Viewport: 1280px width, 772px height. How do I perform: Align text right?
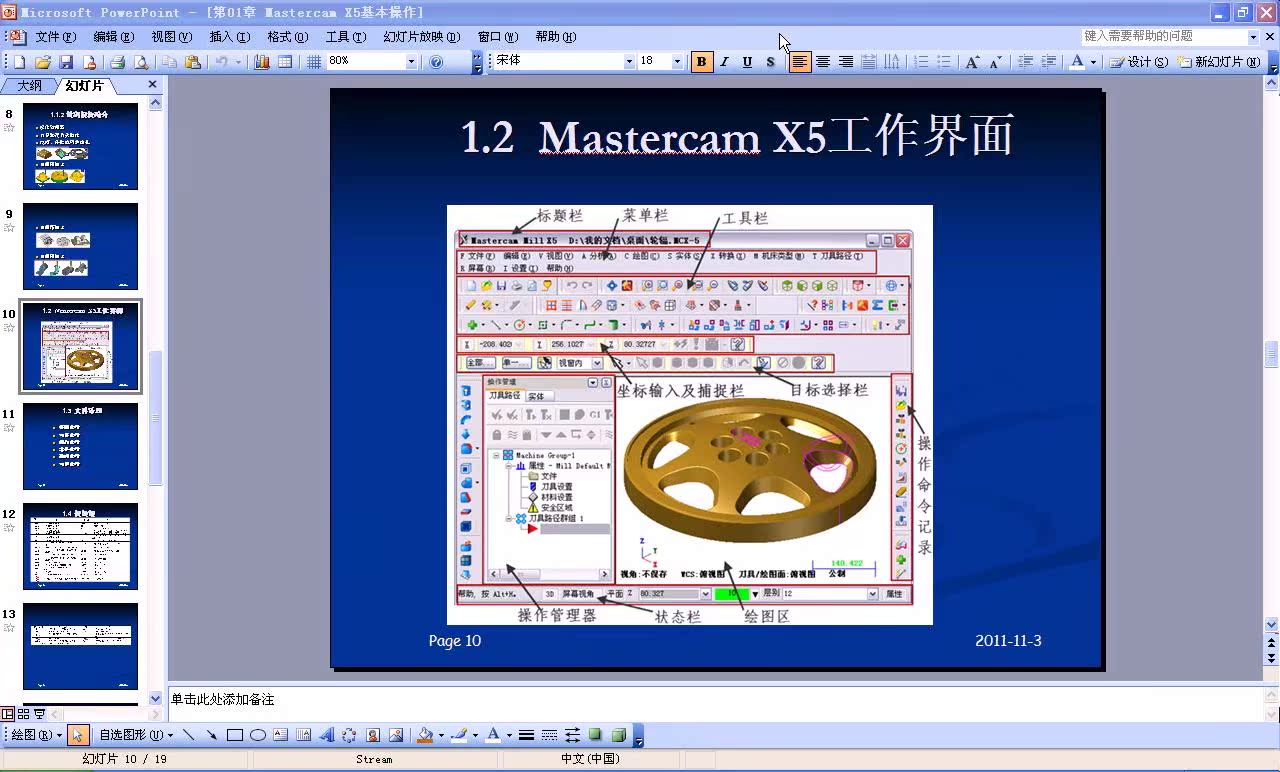tap(845, 62)
